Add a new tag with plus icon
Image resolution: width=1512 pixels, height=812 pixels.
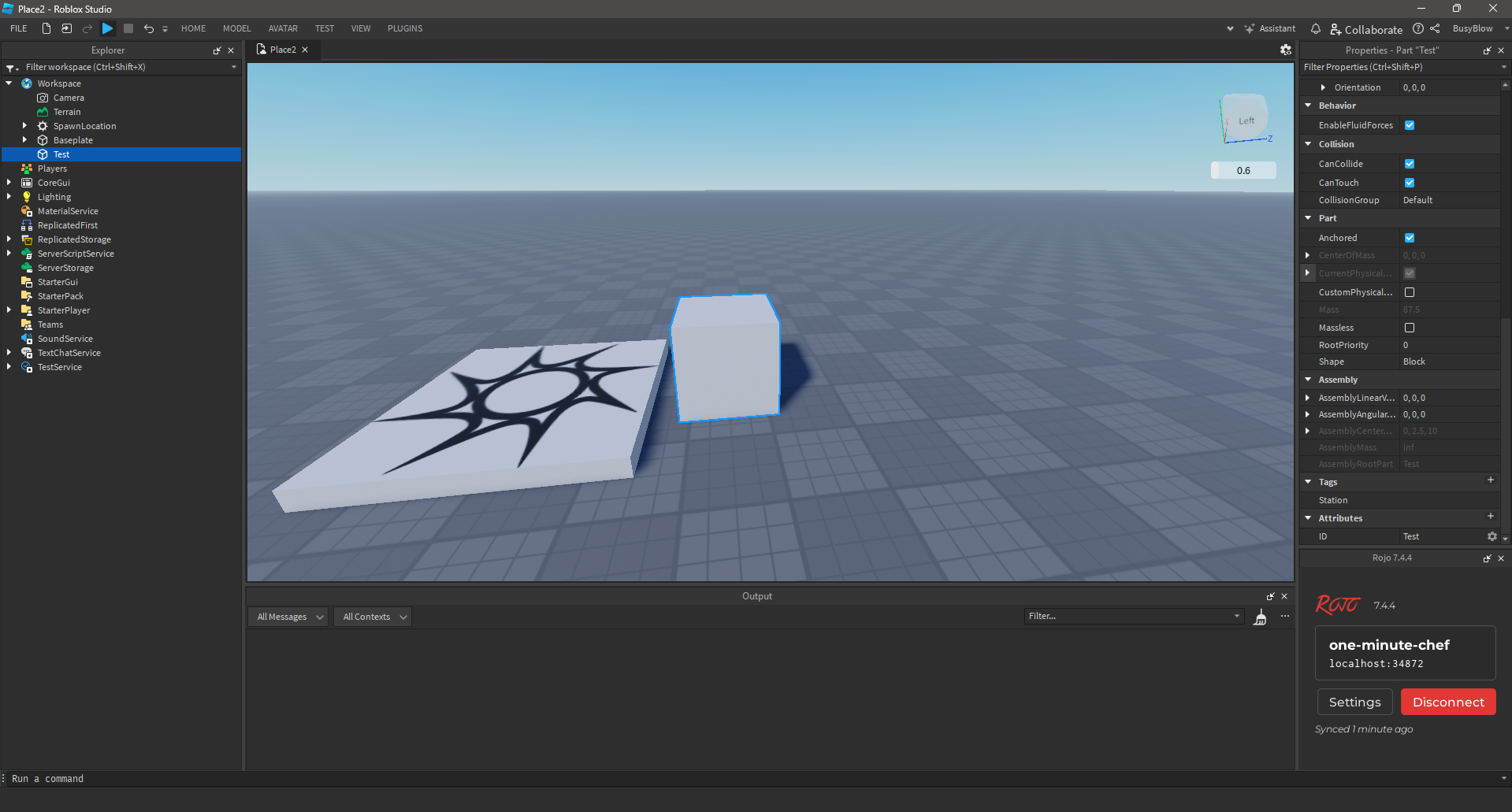click(1490, 480)
